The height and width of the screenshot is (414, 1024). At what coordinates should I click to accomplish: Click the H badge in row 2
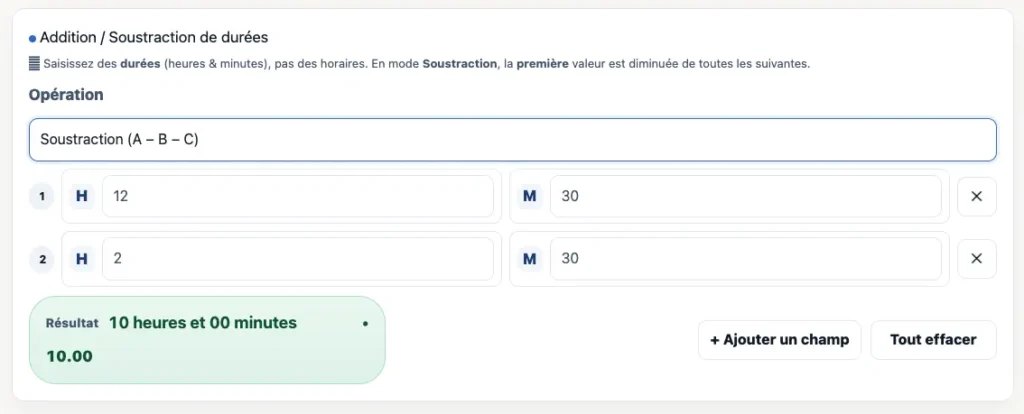pos(82,259)
